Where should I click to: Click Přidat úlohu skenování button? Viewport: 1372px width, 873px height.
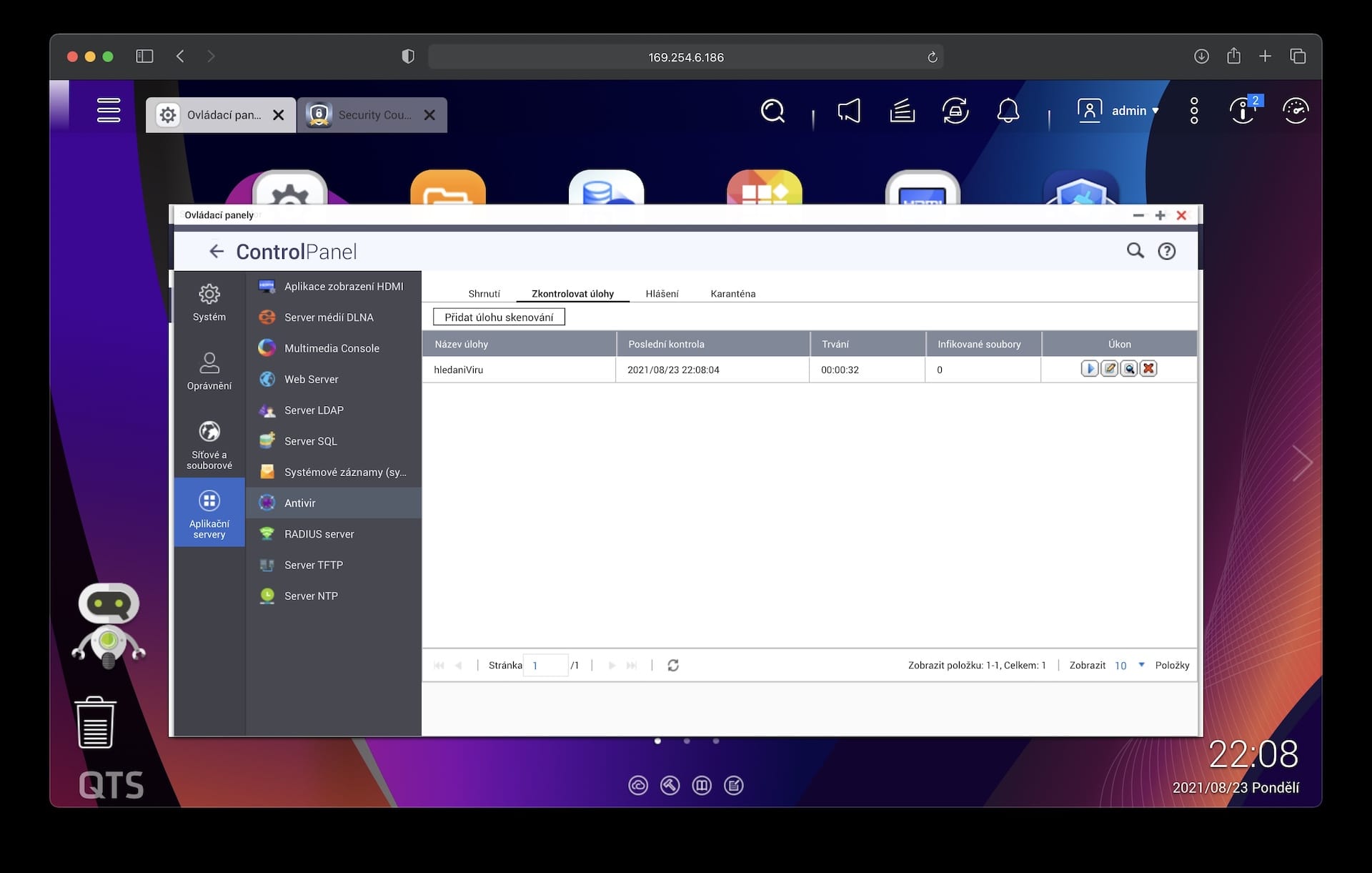[x=499, y=317]
